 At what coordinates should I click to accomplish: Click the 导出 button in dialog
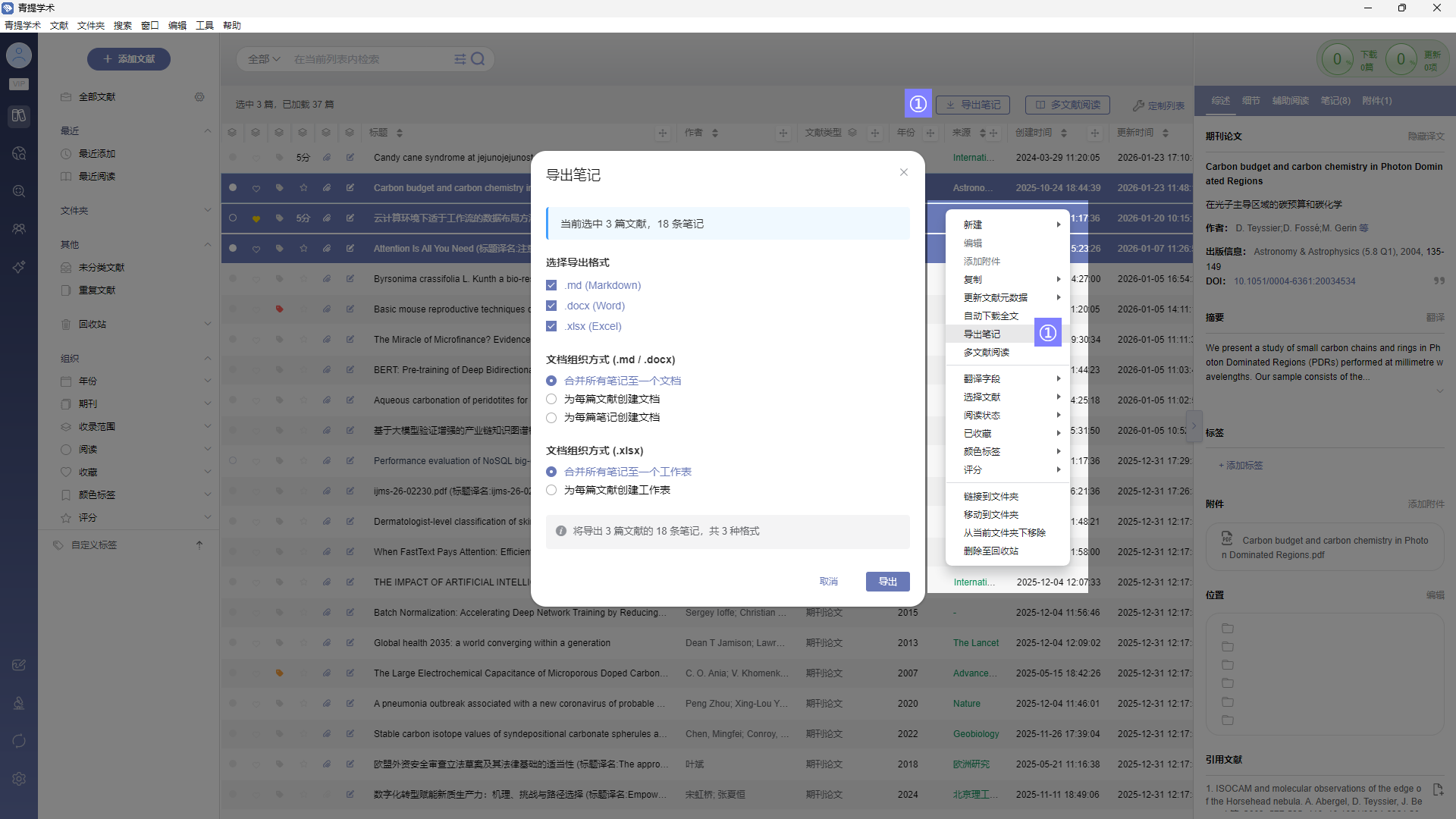click(887, 582)
